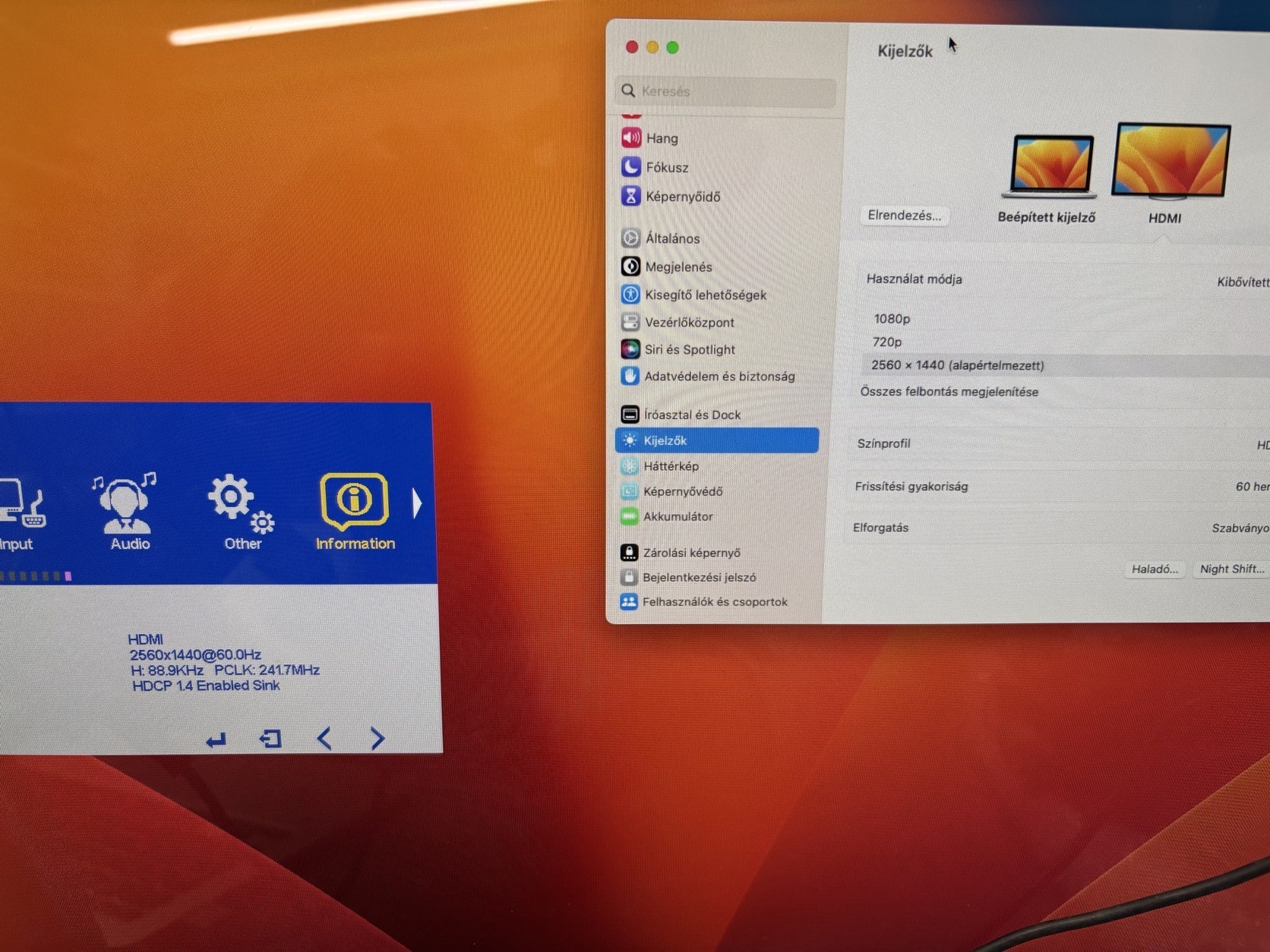Click the Bejelentkezési jelszó icon

pyautogui.click(x=628, y=577)
